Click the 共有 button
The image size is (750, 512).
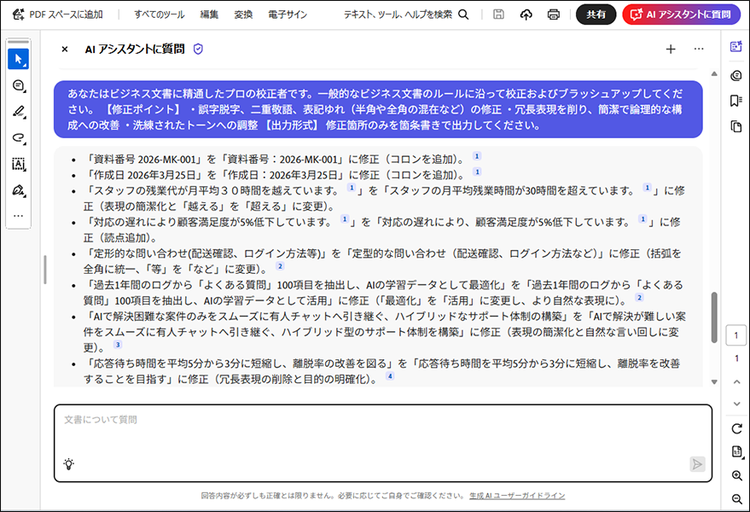(596, 14)
